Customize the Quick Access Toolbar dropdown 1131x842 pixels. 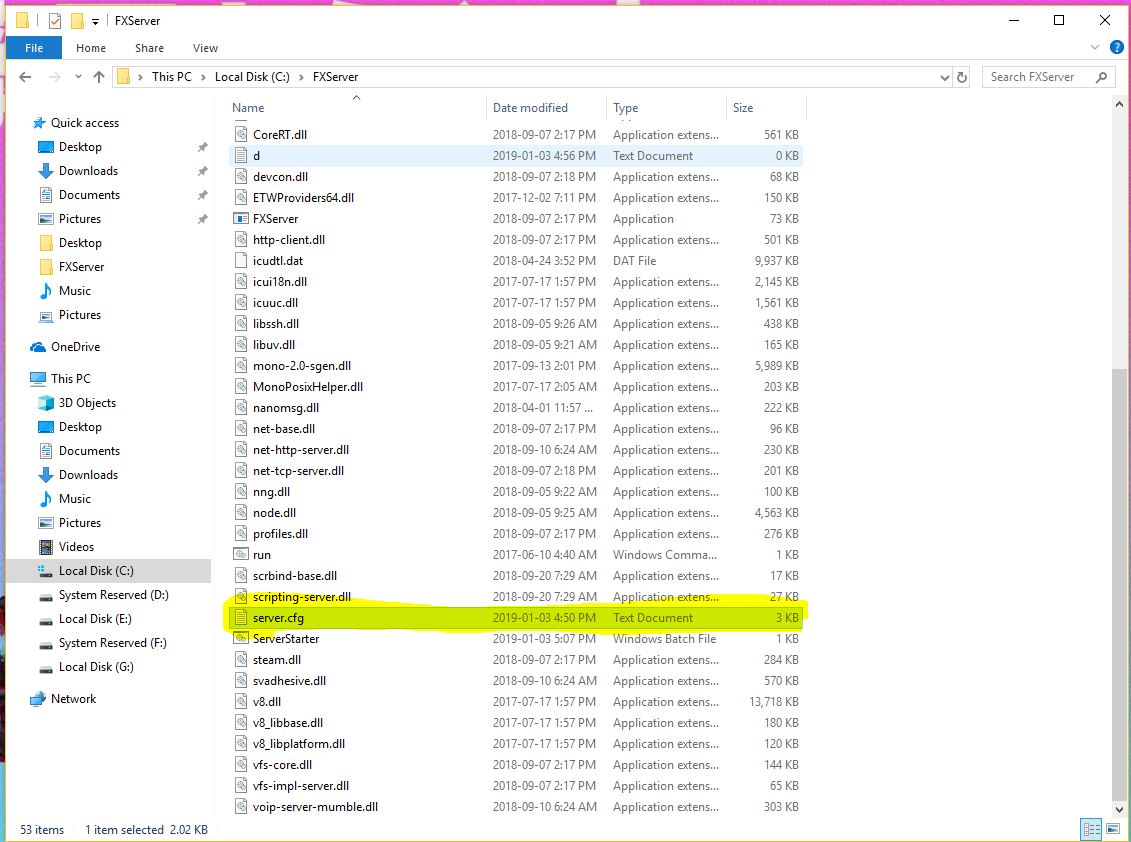[94, 20]
